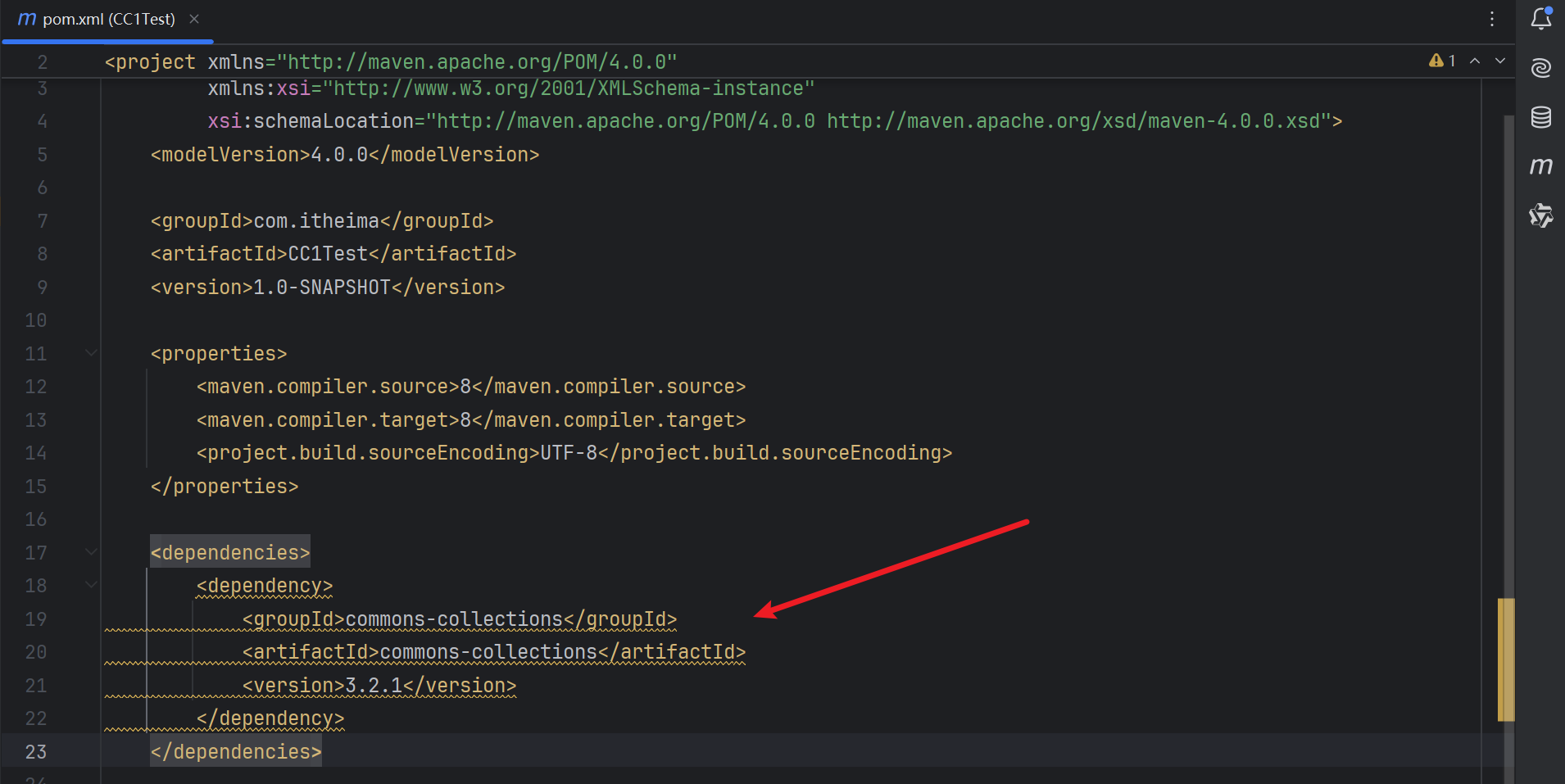Fold the dependency element on line 18

click(x=91, y=586)
